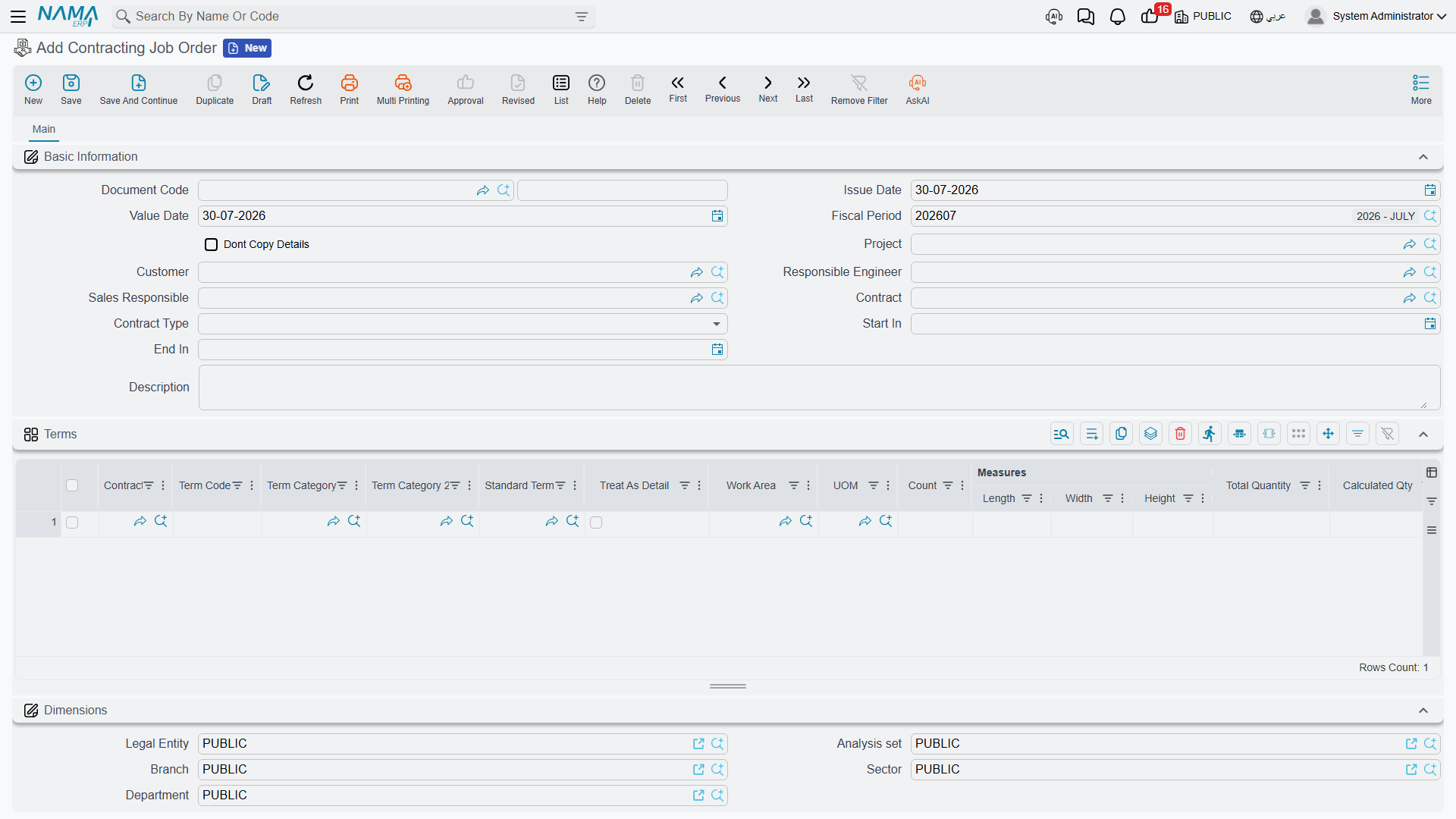Go to the First record

(678, 88)
